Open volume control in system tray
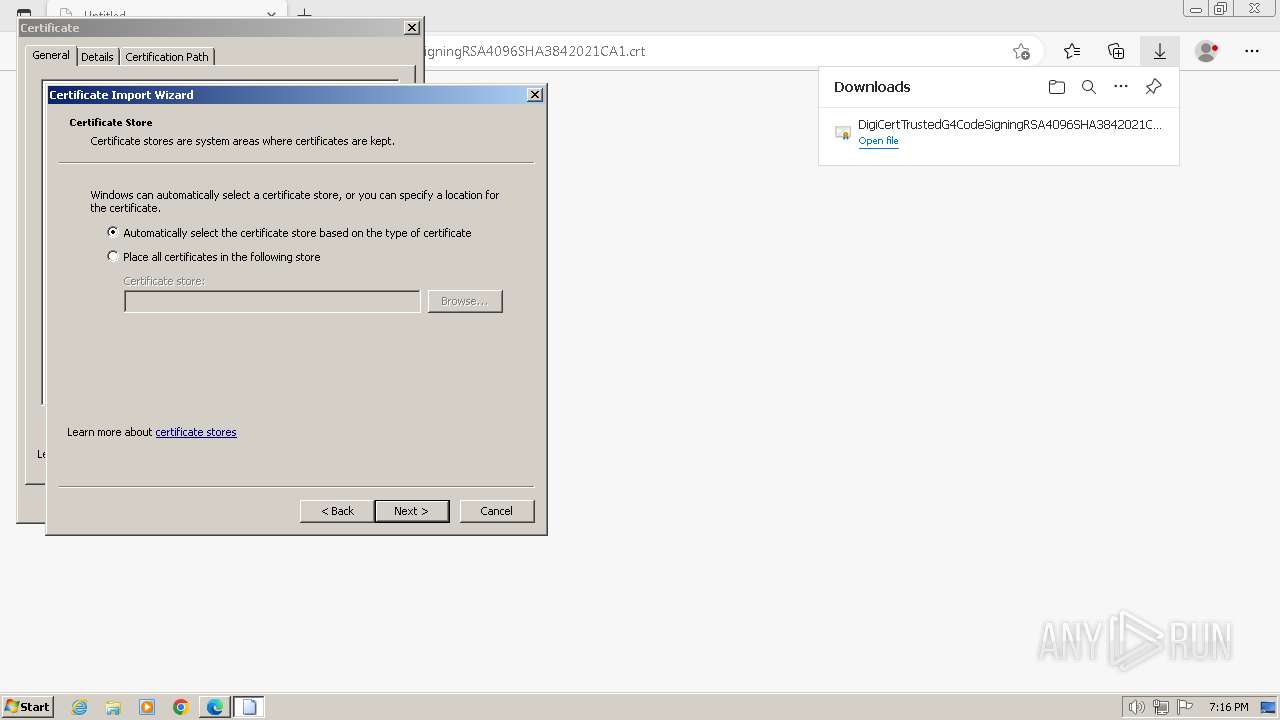Viewport: 1280px width, 720px height. point(1136,707)
